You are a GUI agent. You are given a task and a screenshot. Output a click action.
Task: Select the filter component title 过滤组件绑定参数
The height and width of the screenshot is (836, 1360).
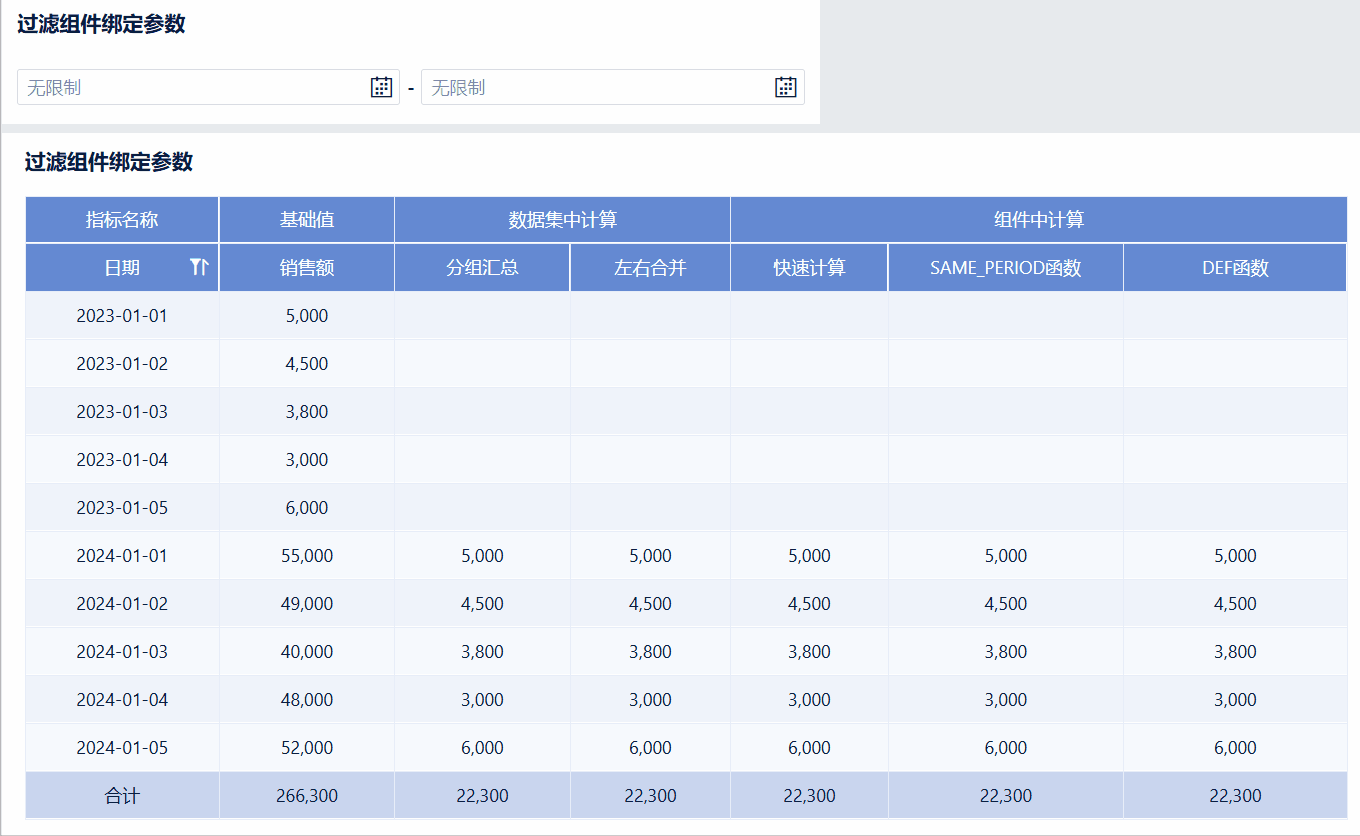[101, 25]
